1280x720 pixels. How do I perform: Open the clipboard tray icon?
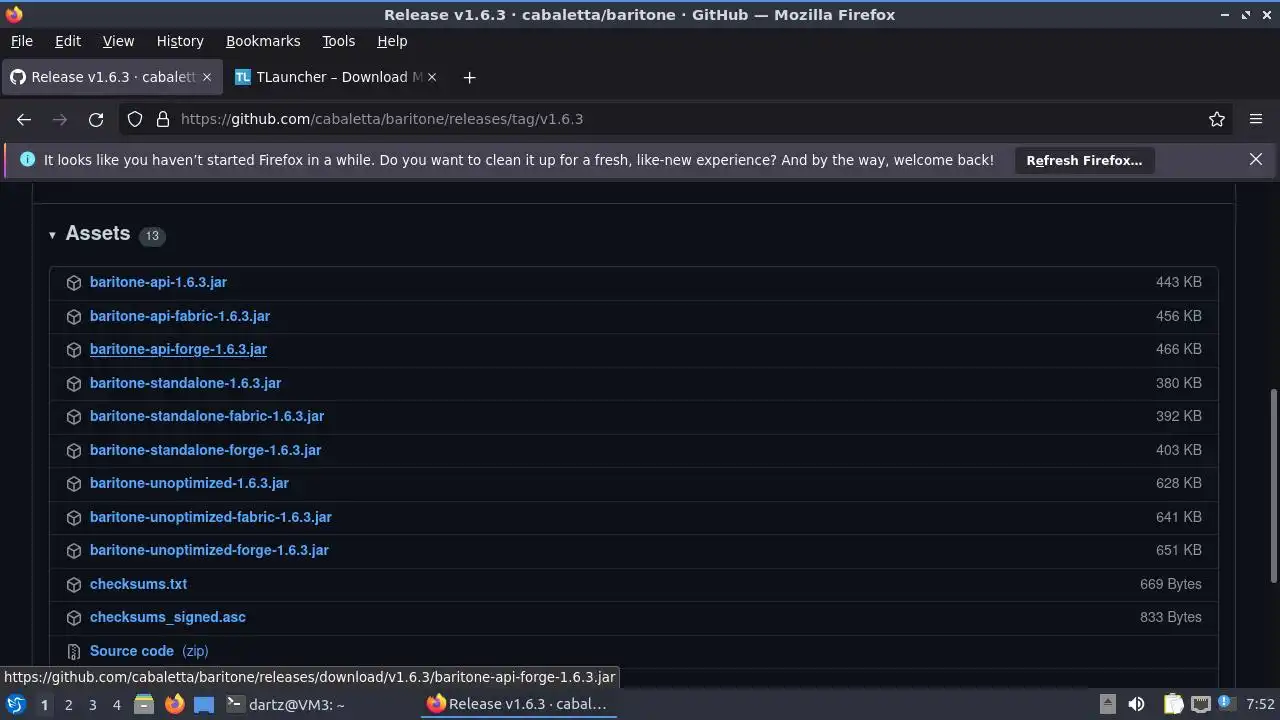1173,704
